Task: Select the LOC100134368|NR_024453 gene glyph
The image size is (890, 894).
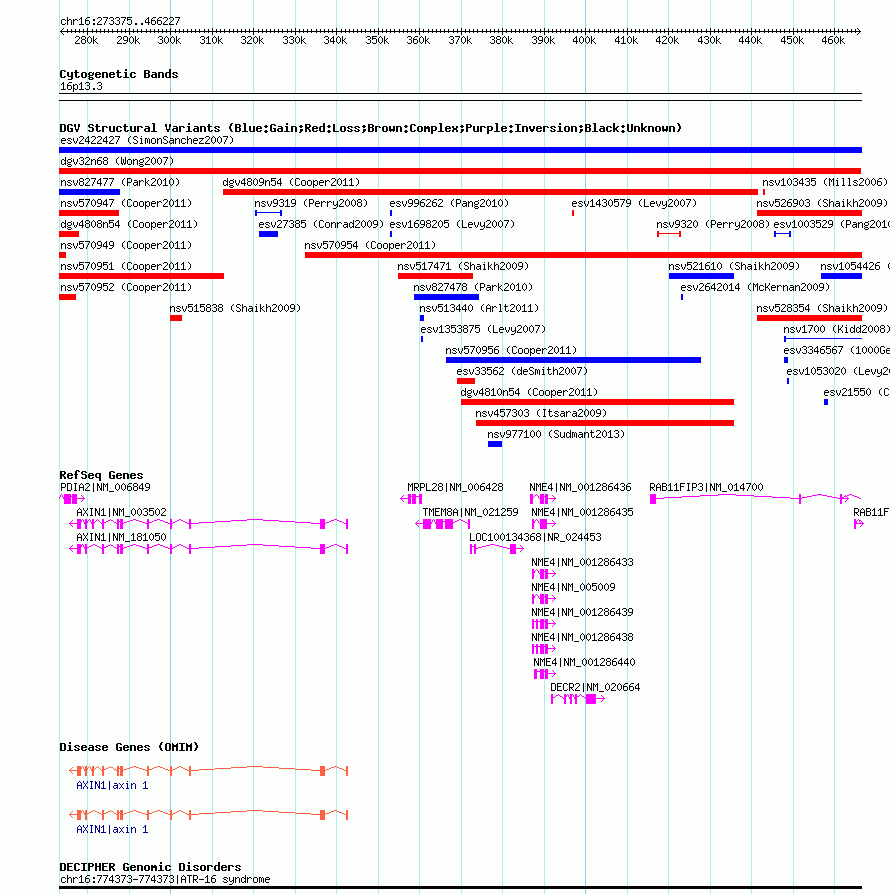Action: (497, 548)
